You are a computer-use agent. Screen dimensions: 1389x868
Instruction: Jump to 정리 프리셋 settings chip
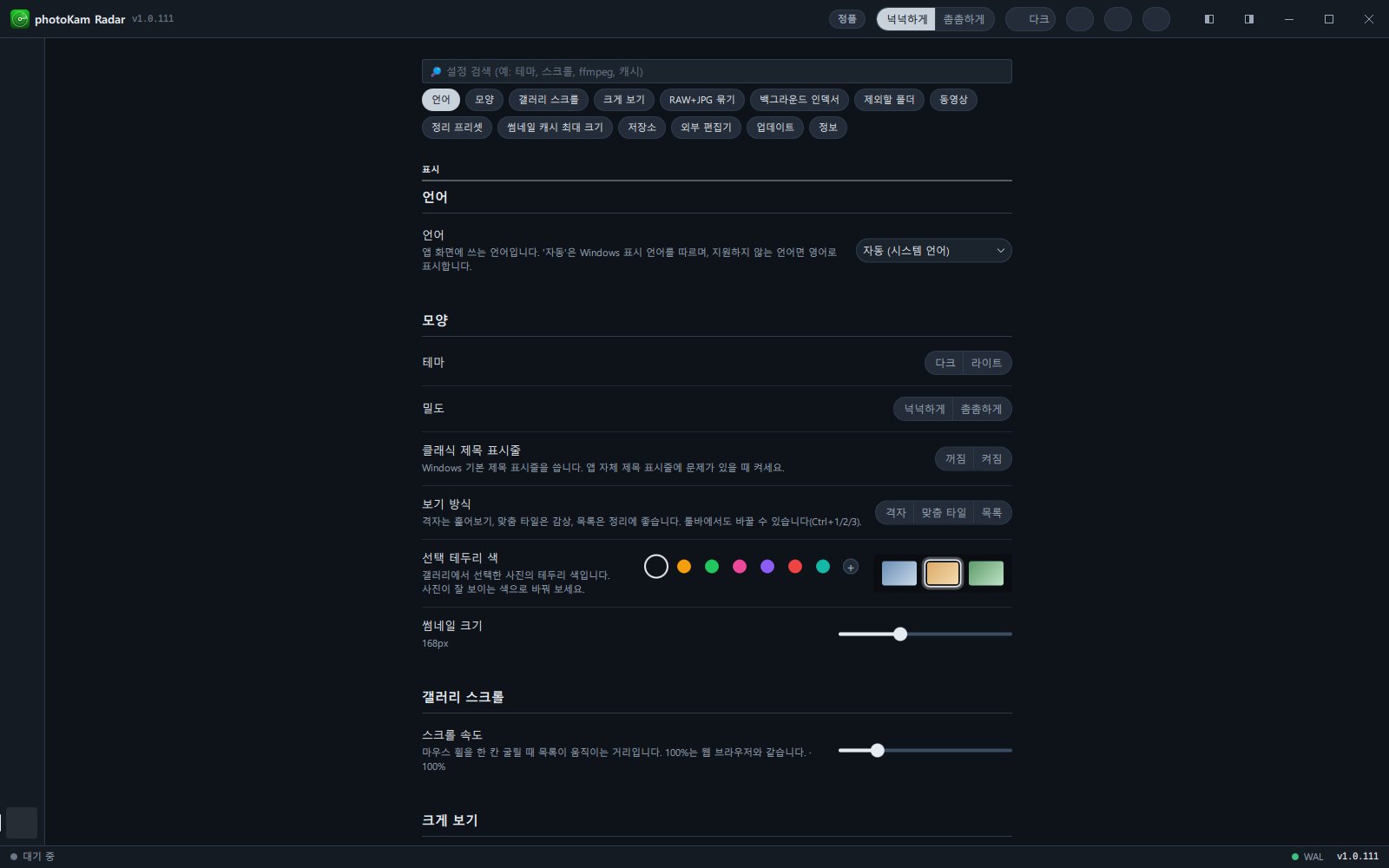[x=457, y=128]
